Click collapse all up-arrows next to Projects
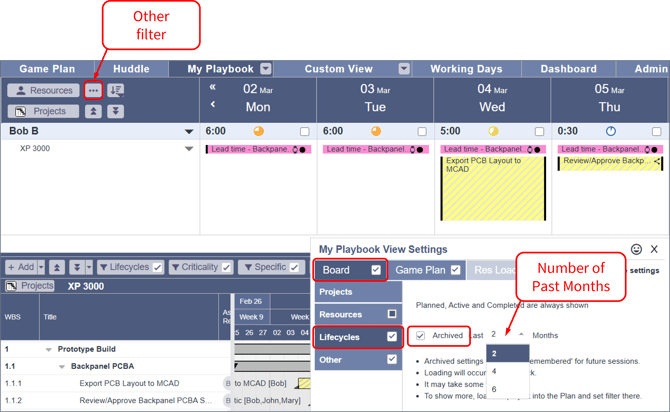This screenshot has width=670, height=412. click(x=93, y=111)
